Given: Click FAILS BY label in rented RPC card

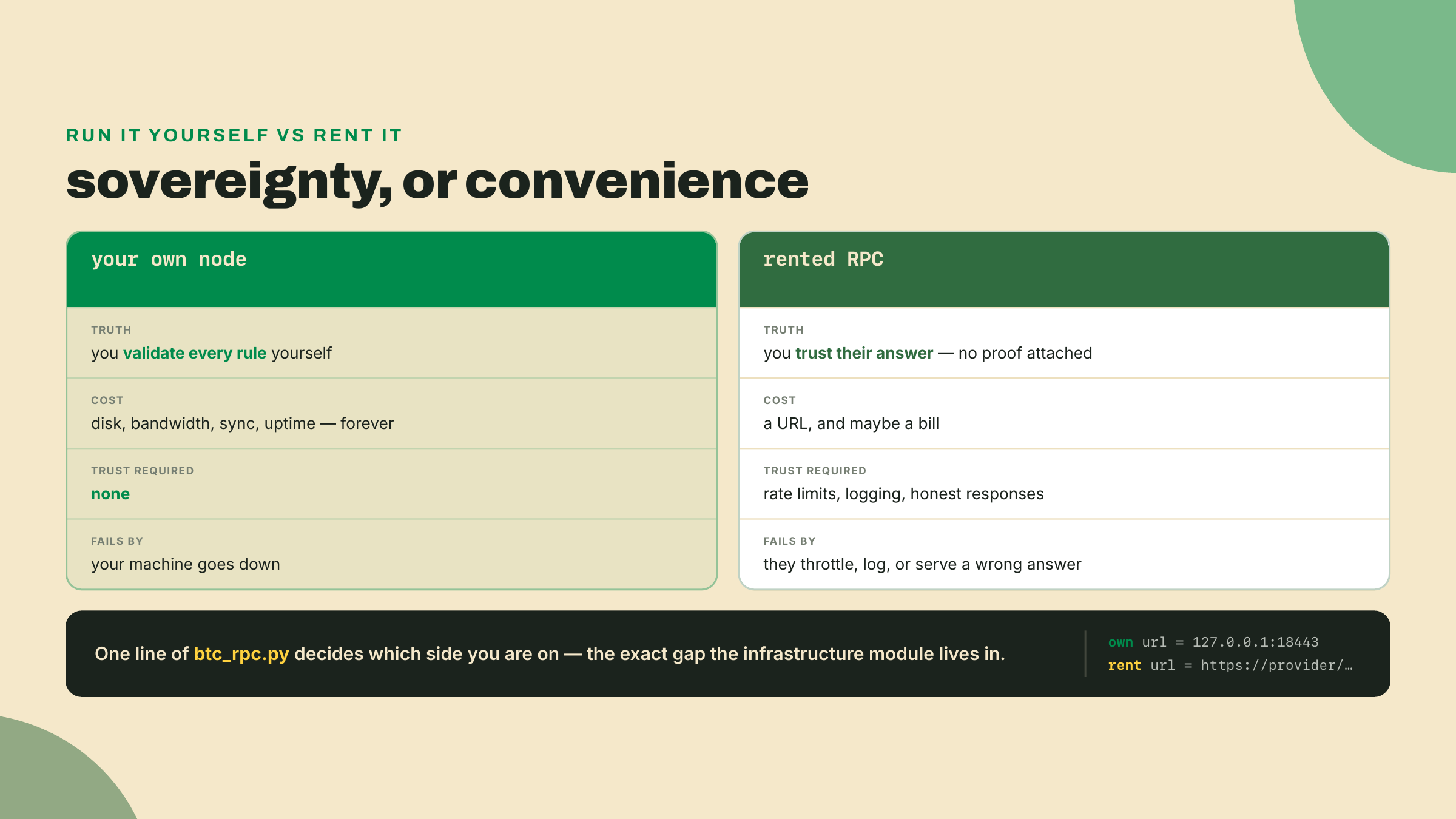Looking at the screenshot, I should point(789,541).
